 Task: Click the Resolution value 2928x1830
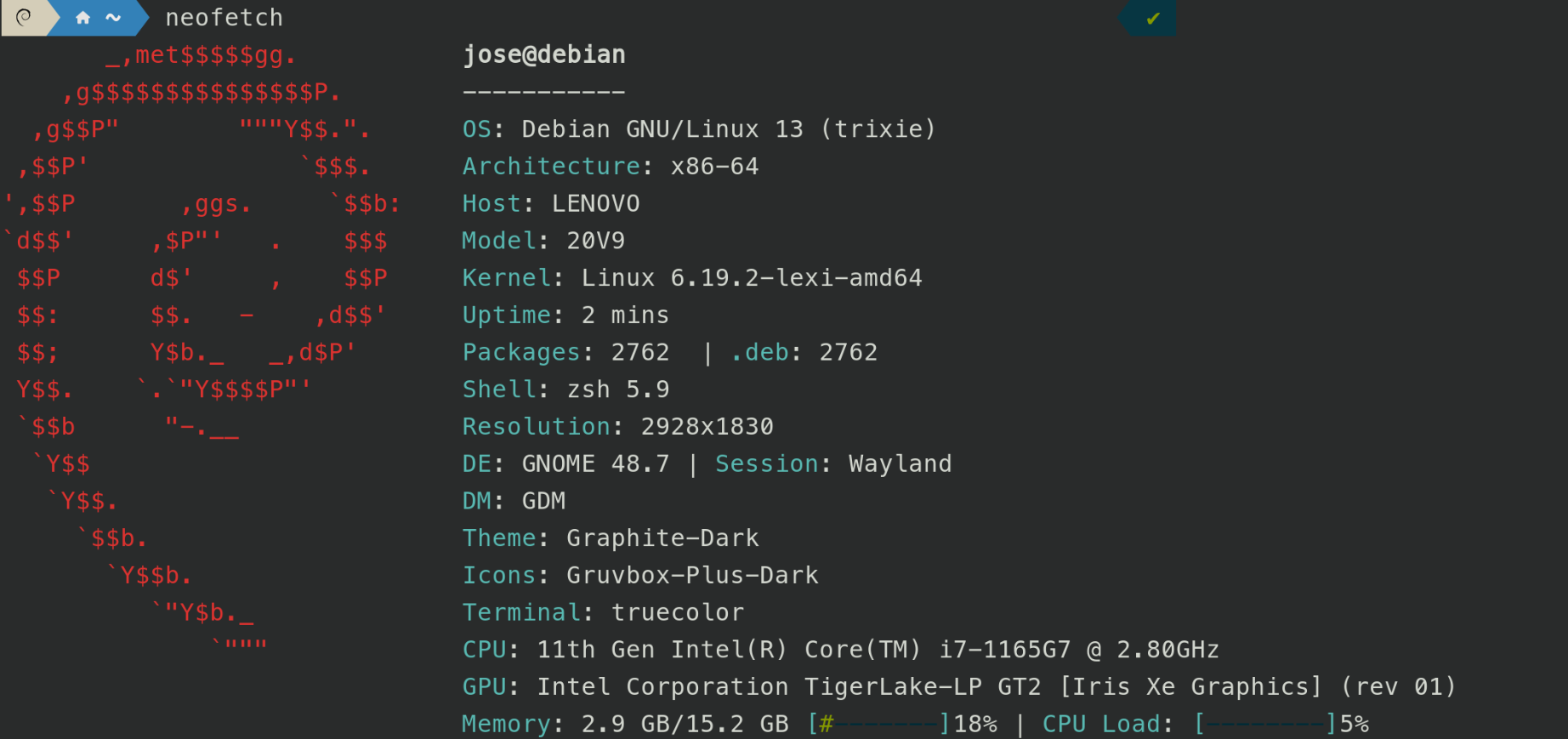707,427
